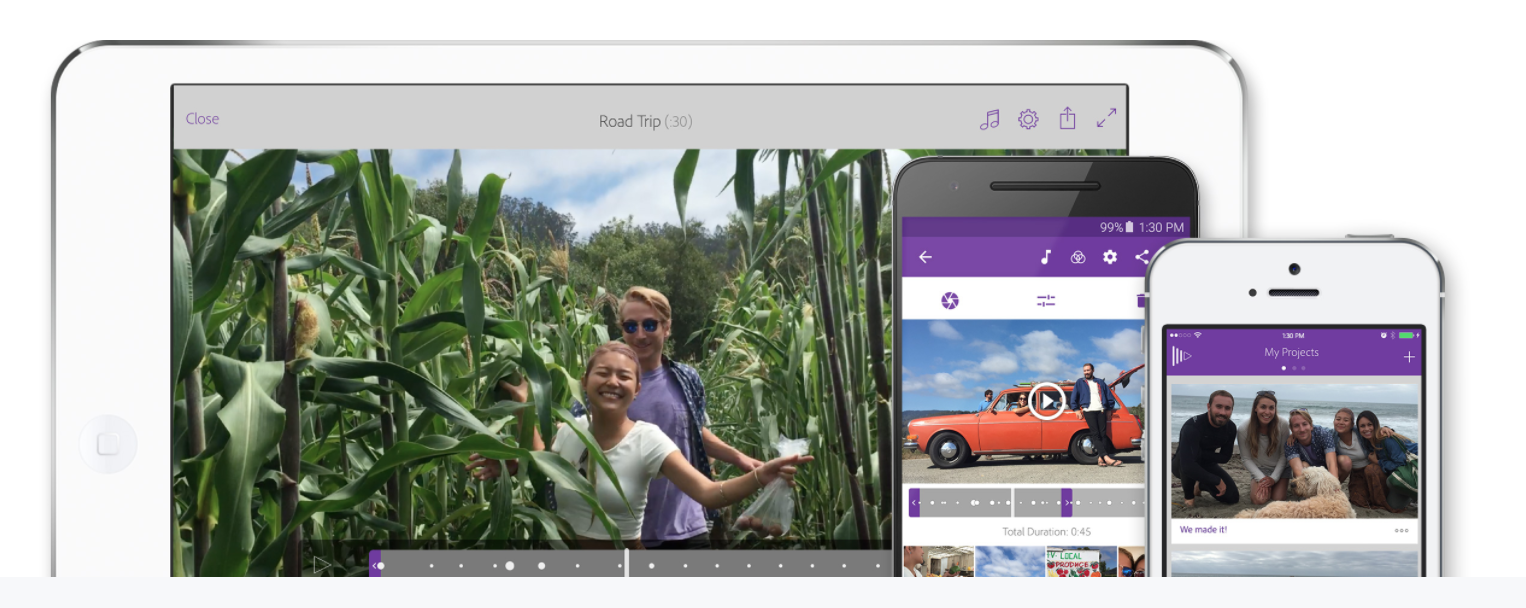Select the blue sky clip thumbnail
The height and width of the screenshot is (608, 1526).
point(1010,562)
